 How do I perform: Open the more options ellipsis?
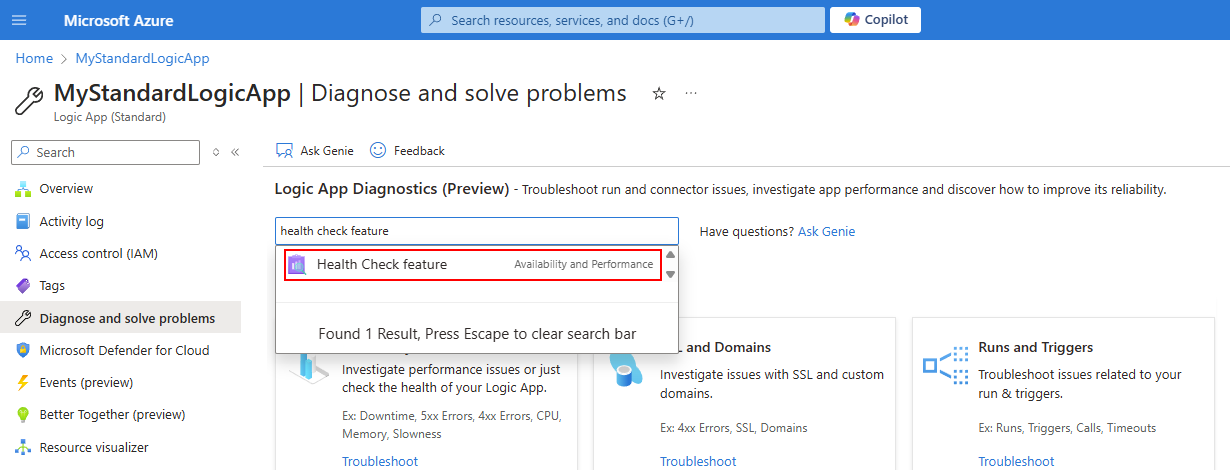pos(691,93)
